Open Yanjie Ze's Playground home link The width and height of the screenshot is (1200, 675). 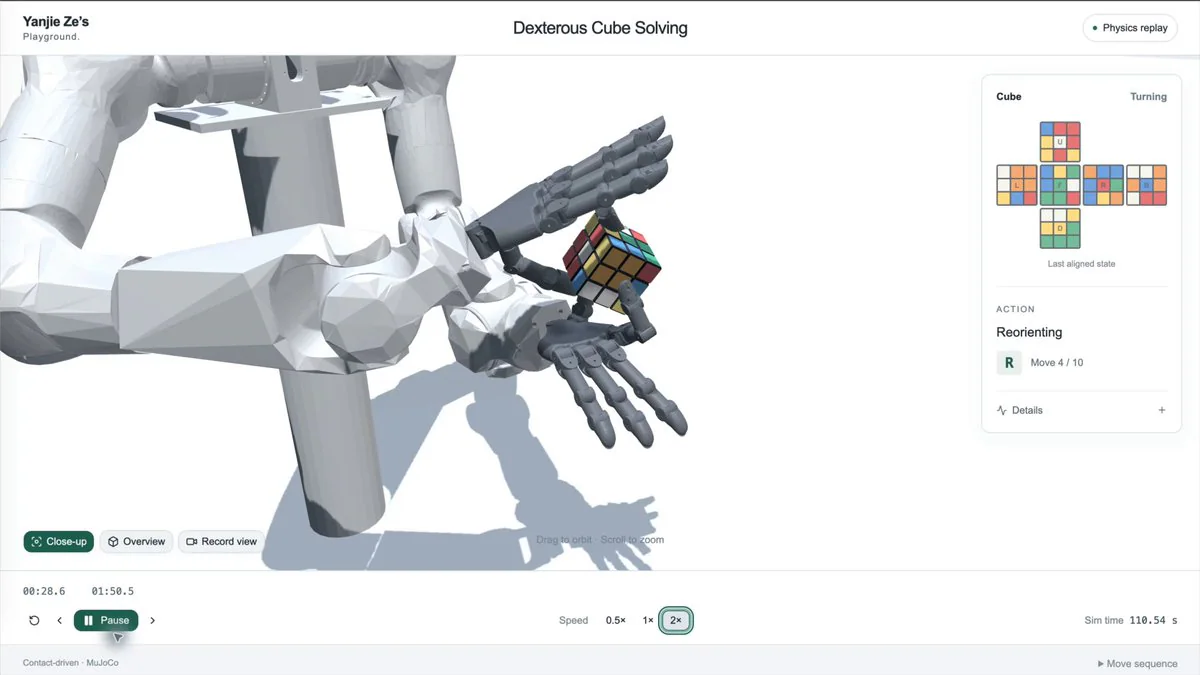click(x=56, y=28)
